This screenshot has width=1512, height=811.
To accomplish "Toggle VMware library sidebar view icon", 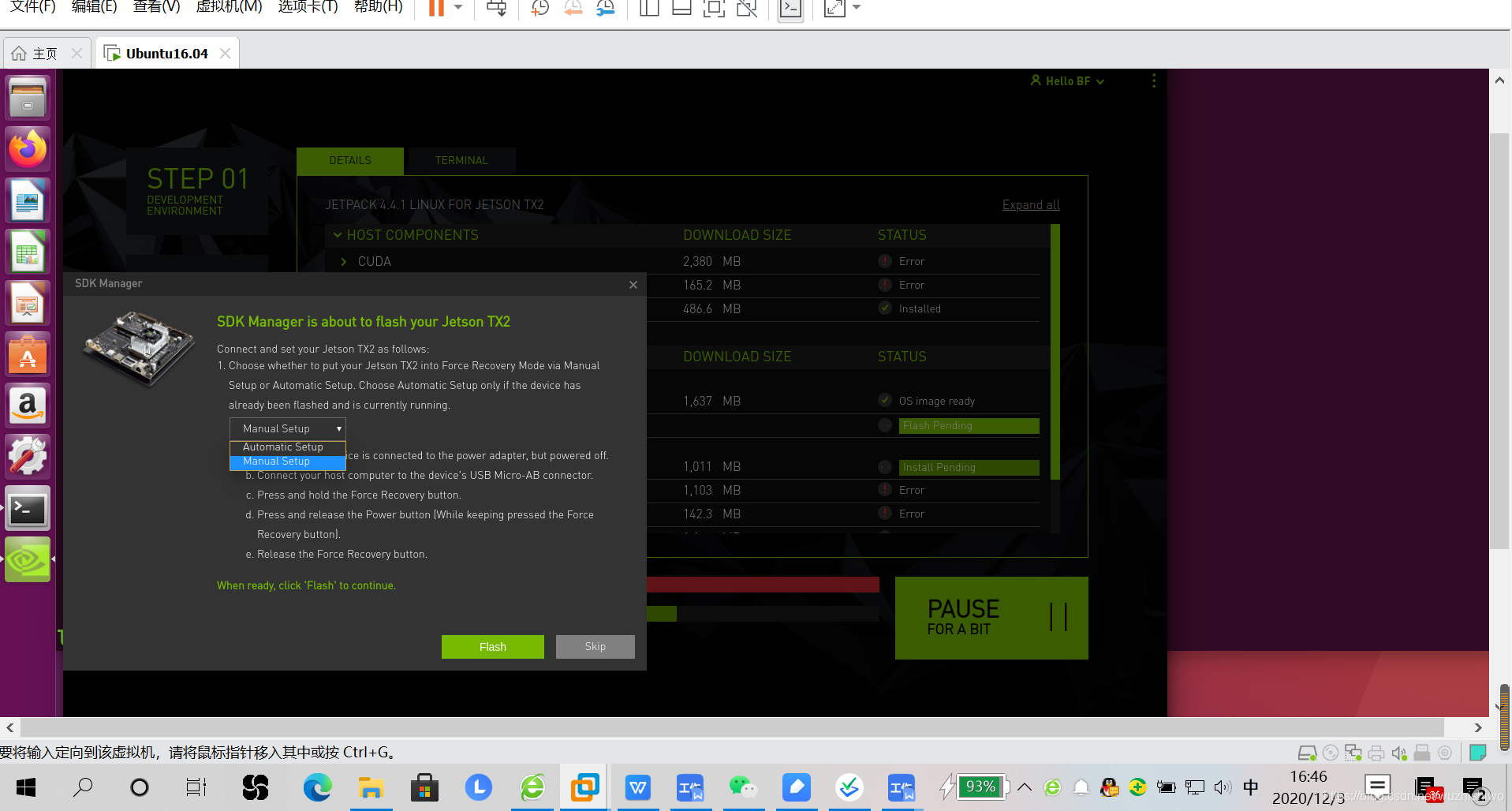I will (649, 8).
